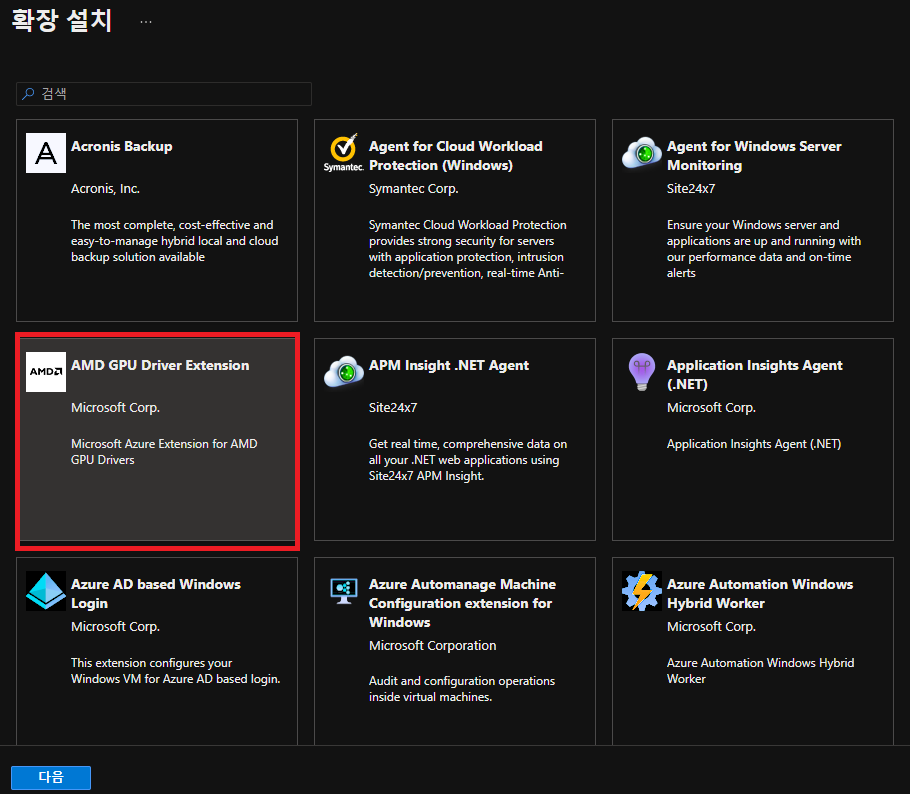Click the APM Insight .NET Agent cloud icon

pyautogui.click(x=344, y=372)
